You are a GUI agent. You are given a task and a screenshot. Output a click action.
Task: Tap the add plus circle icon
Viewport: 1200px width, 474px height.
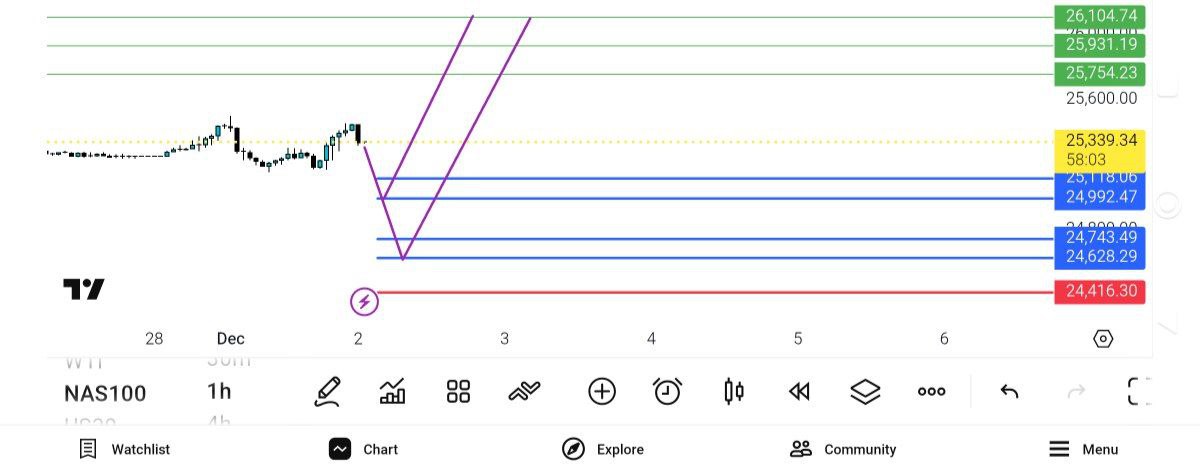[602, 392]
